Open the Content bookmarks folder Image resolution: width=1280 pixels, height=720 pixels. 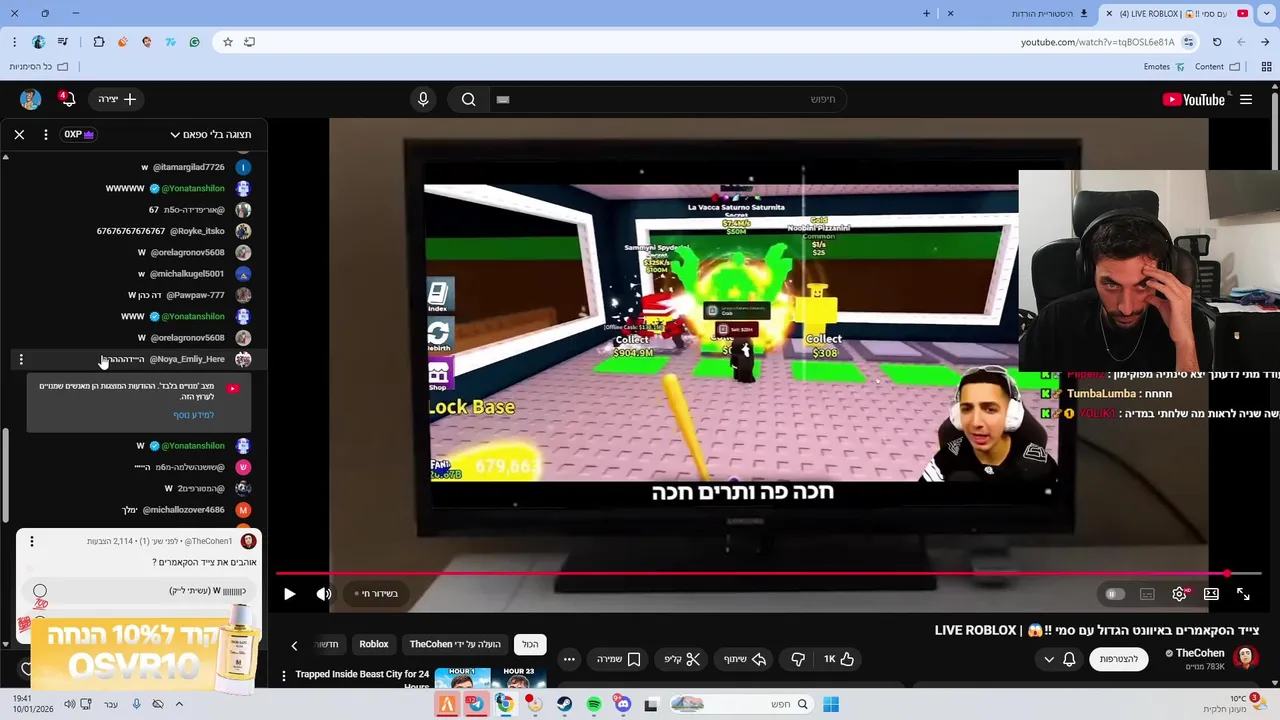[1217, 67]
